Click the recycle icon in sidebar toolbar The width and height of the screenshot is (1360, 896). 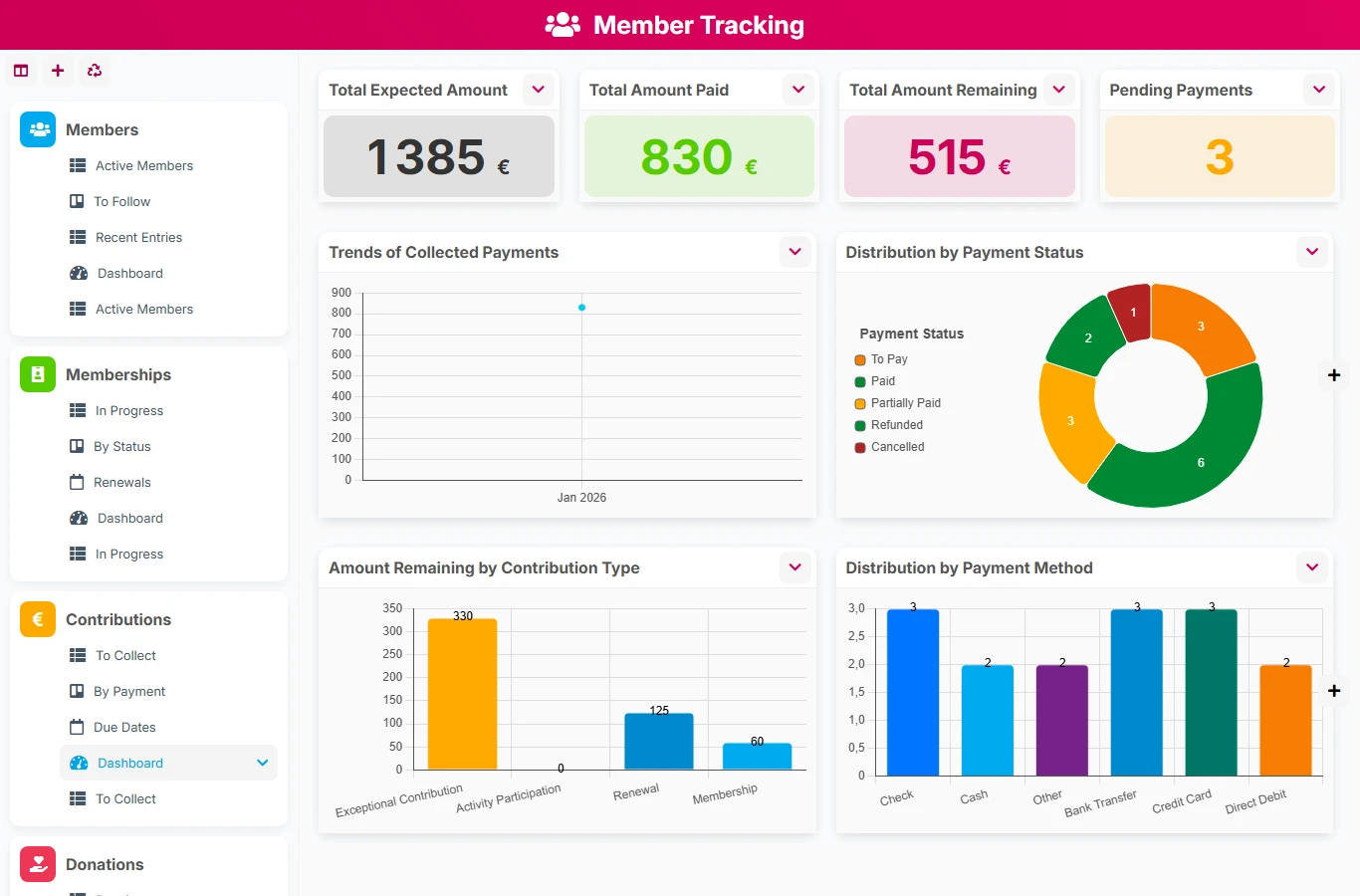[x=95, y=71]
